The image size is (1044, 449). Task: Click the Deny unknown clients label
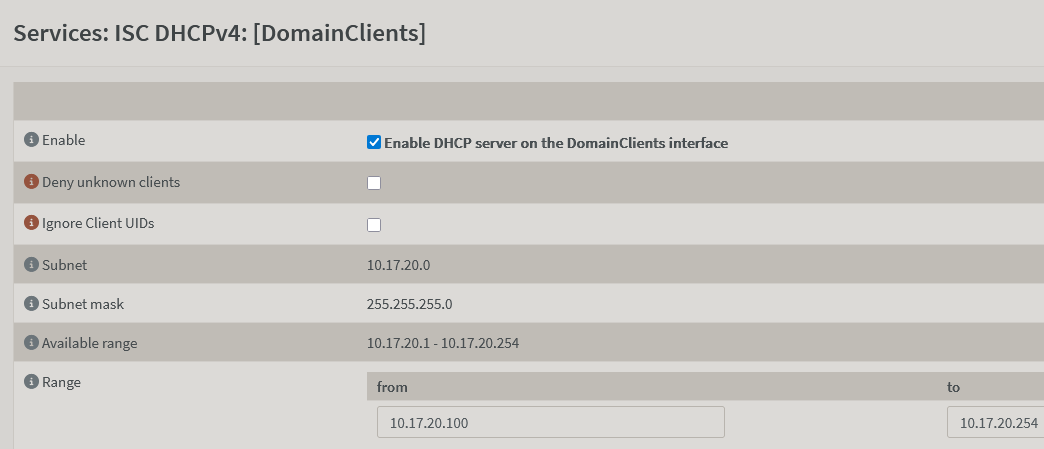[111, 182]
